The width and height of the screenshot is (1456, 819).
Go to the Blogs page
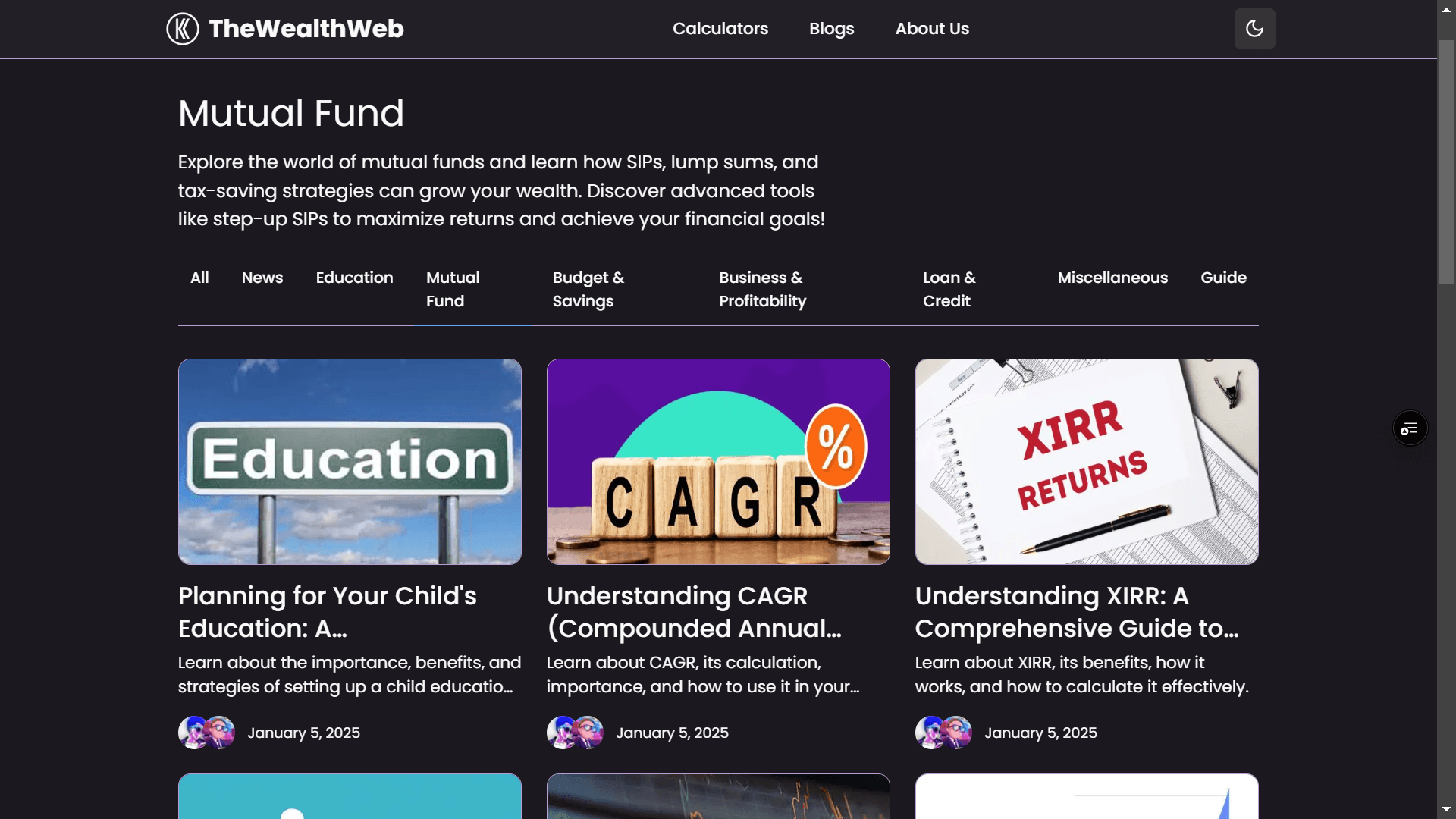point(831,29)
